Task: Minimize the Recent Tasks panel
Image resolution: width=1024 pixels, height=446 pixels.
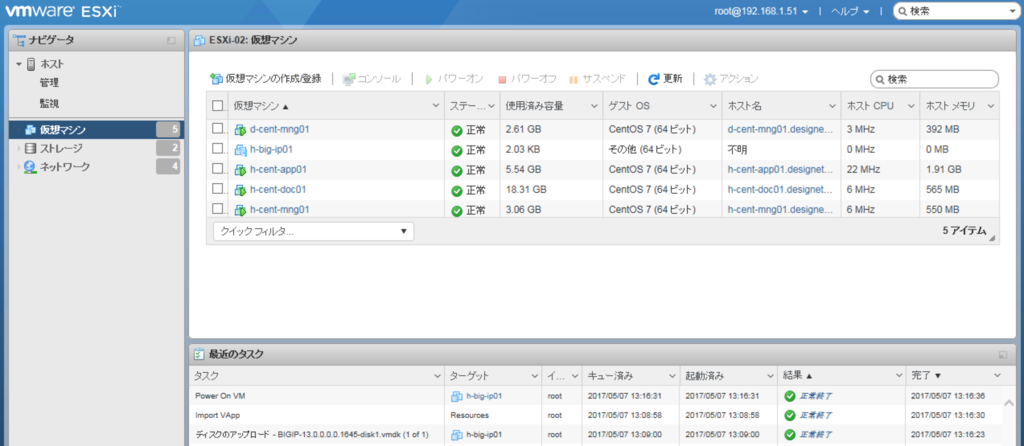Action: pyautogui.click(x=1002, y=355)
